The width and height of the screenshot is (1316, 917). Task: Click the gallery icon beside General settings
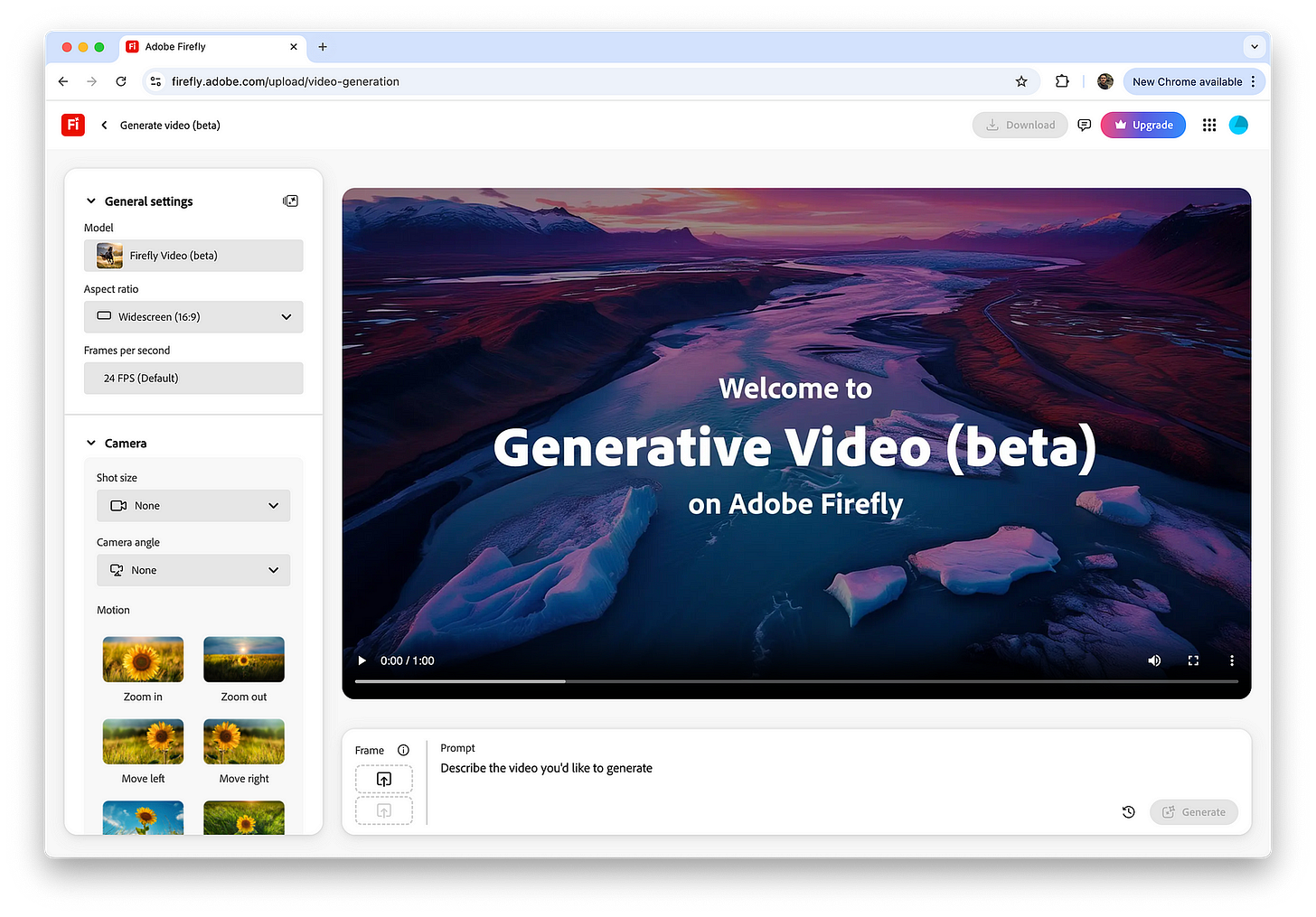[x=290, y=201]
